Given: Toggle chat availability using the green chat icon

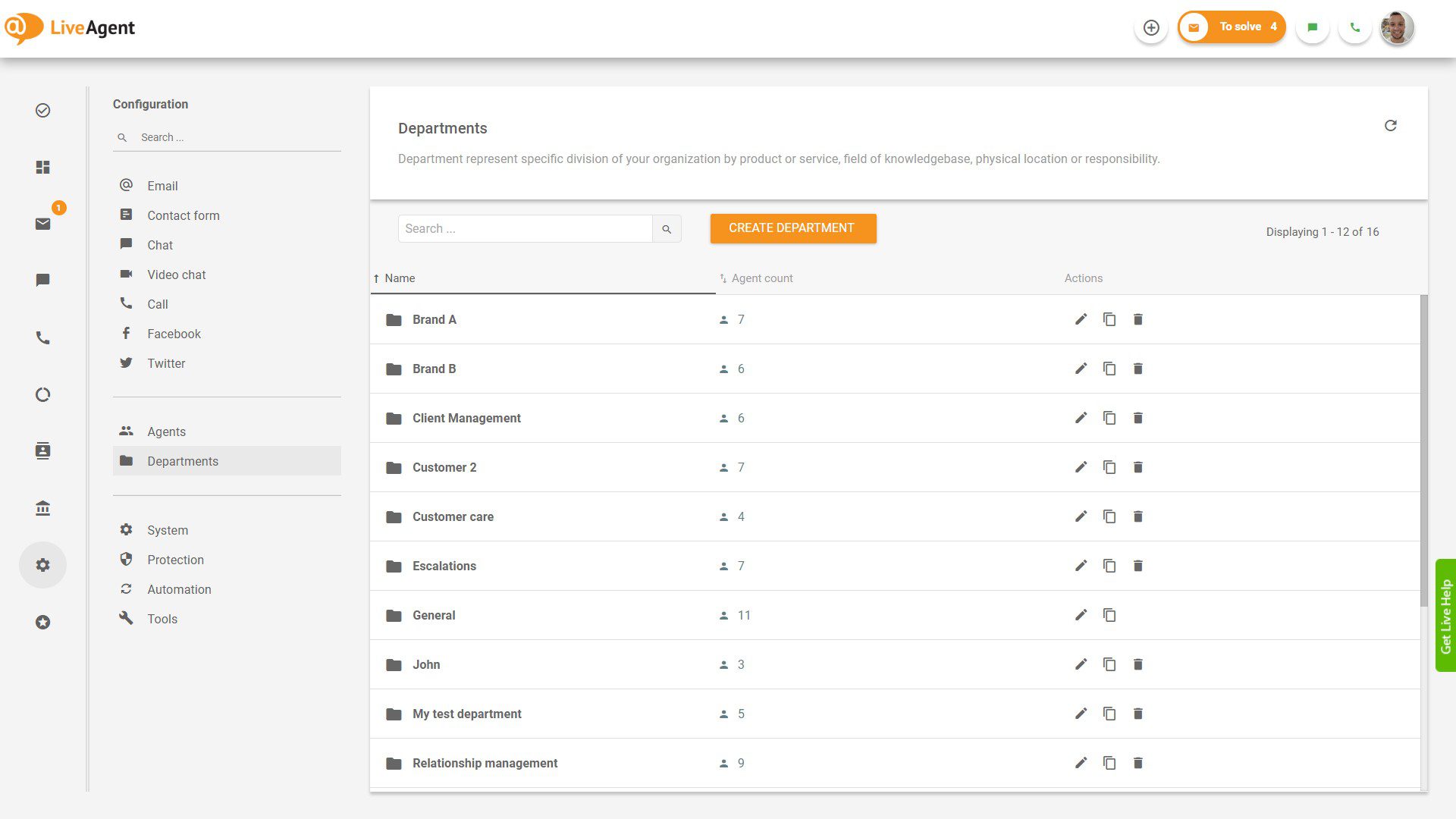Looking at the screenshot, I should point(1312,27).
